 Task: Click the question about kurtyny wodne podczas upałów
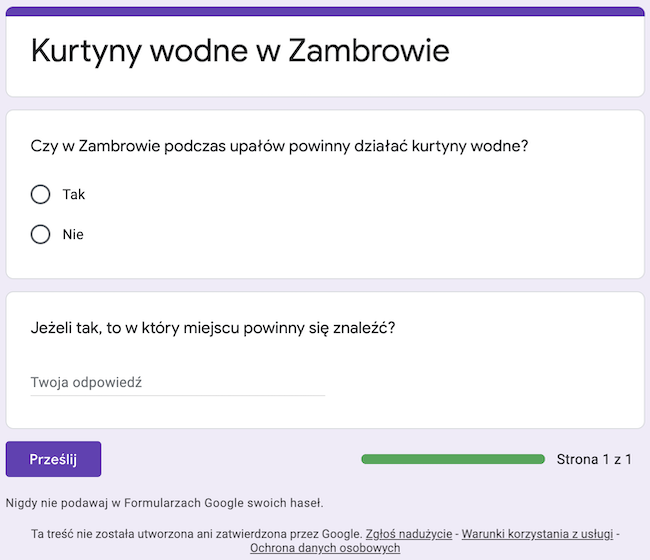[x=279, y=146]
